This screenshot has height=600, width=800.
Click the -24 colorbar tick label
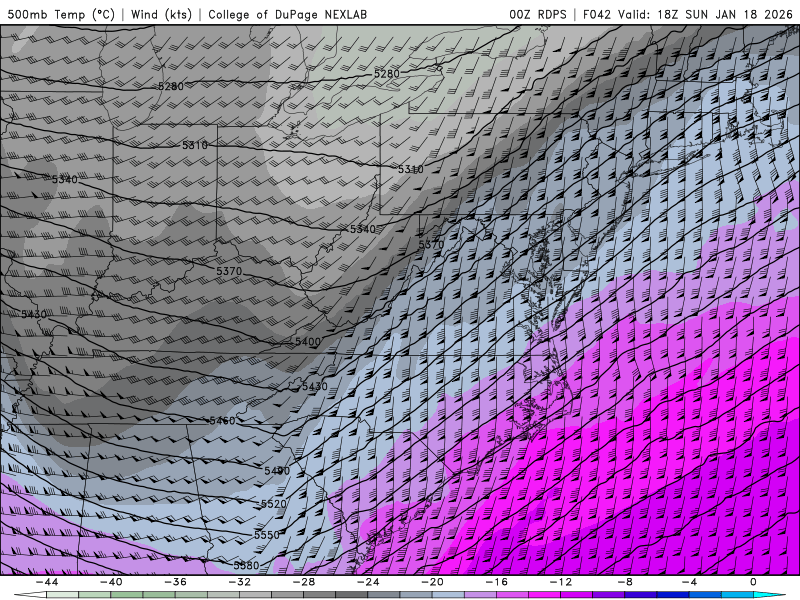coord(368,582)
